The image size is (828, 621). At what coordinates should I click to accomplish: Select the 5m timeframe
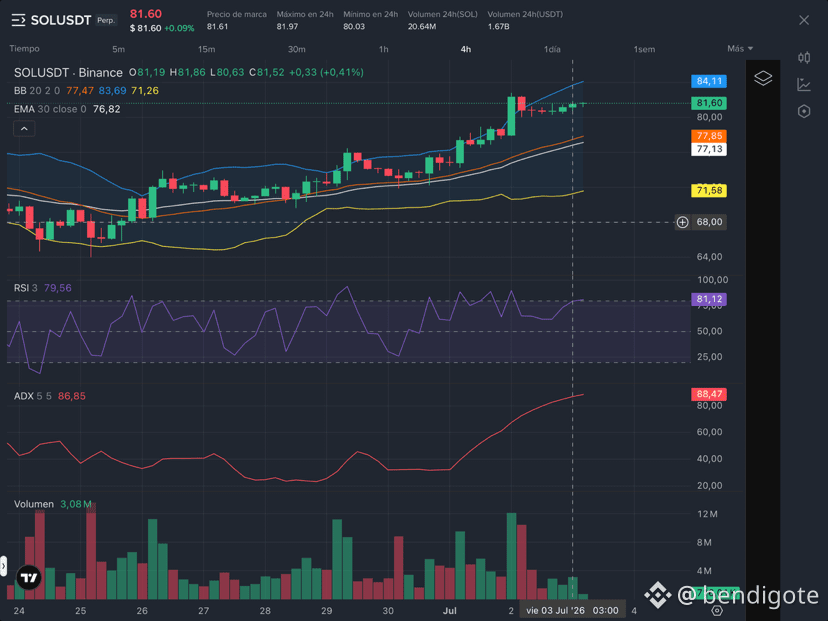pos(118,49)
